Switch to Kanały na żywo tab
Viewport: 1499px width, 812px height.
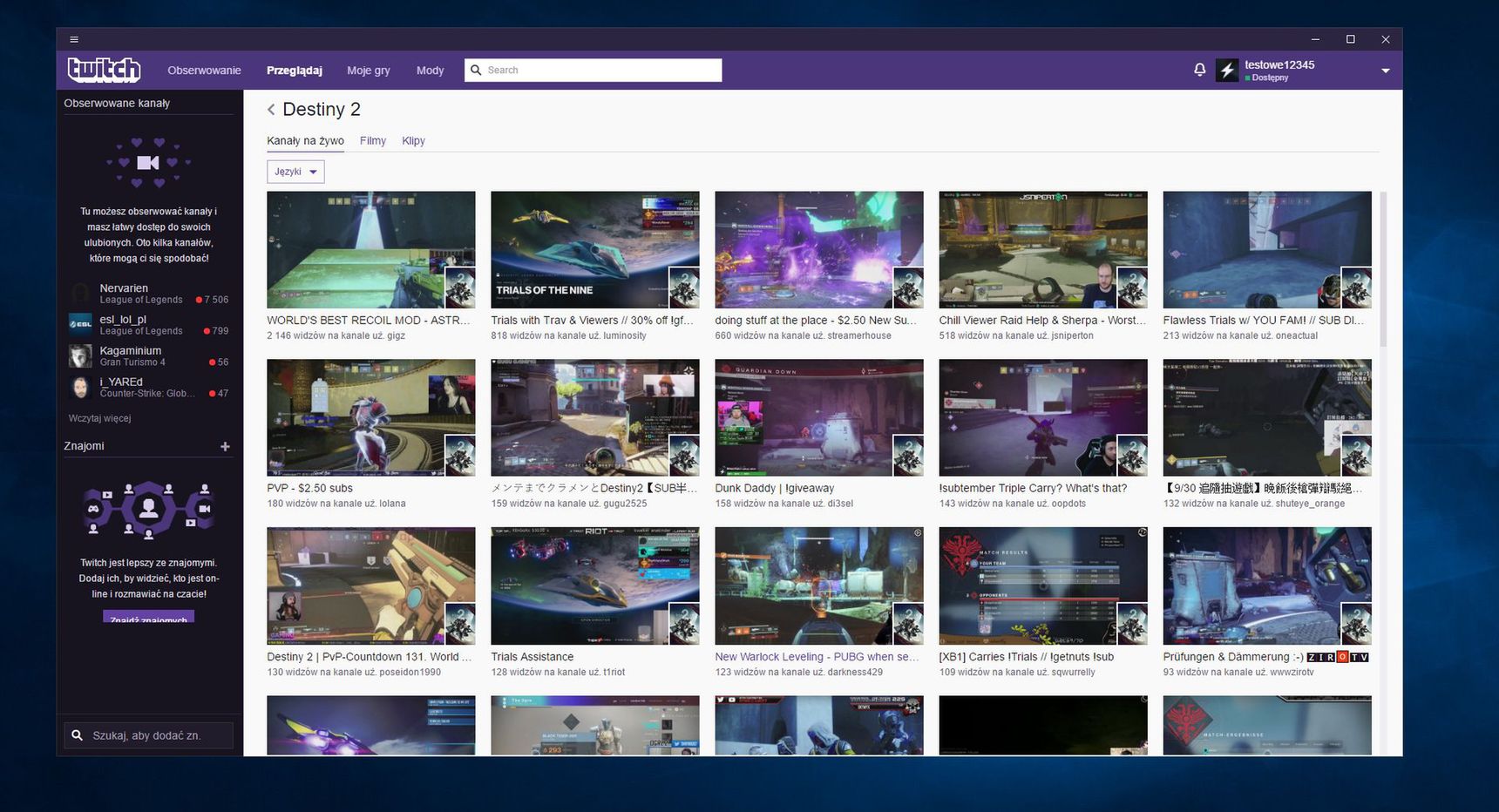[305, 141]
